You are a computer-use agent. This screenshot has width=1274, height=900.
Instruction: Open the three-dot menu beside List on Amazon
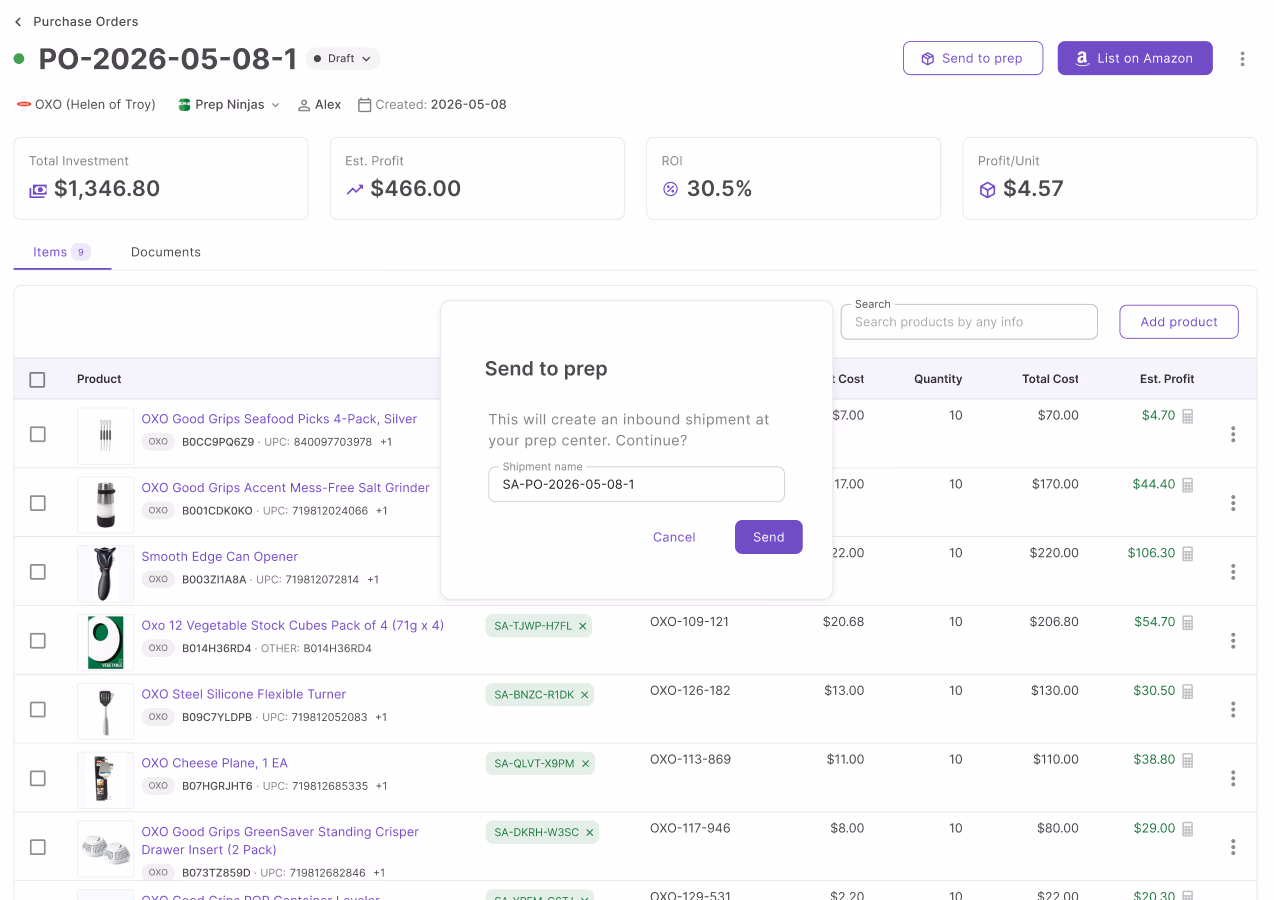pos(1242,59)
